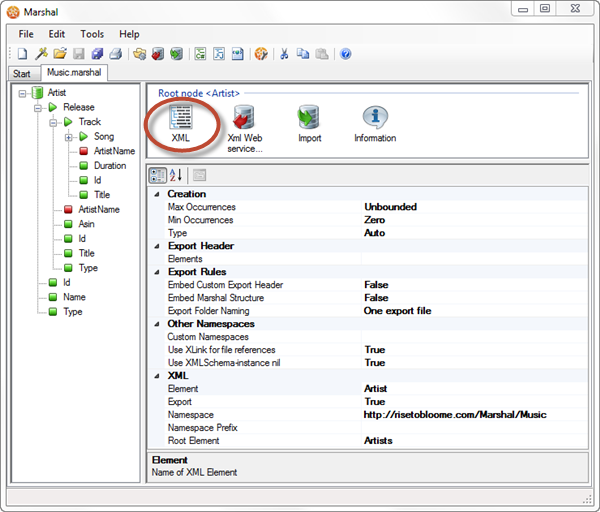This screenshot has height=512, width=600.
Task: Click the Custom Namespaces property row
Action: coord(376,337)
